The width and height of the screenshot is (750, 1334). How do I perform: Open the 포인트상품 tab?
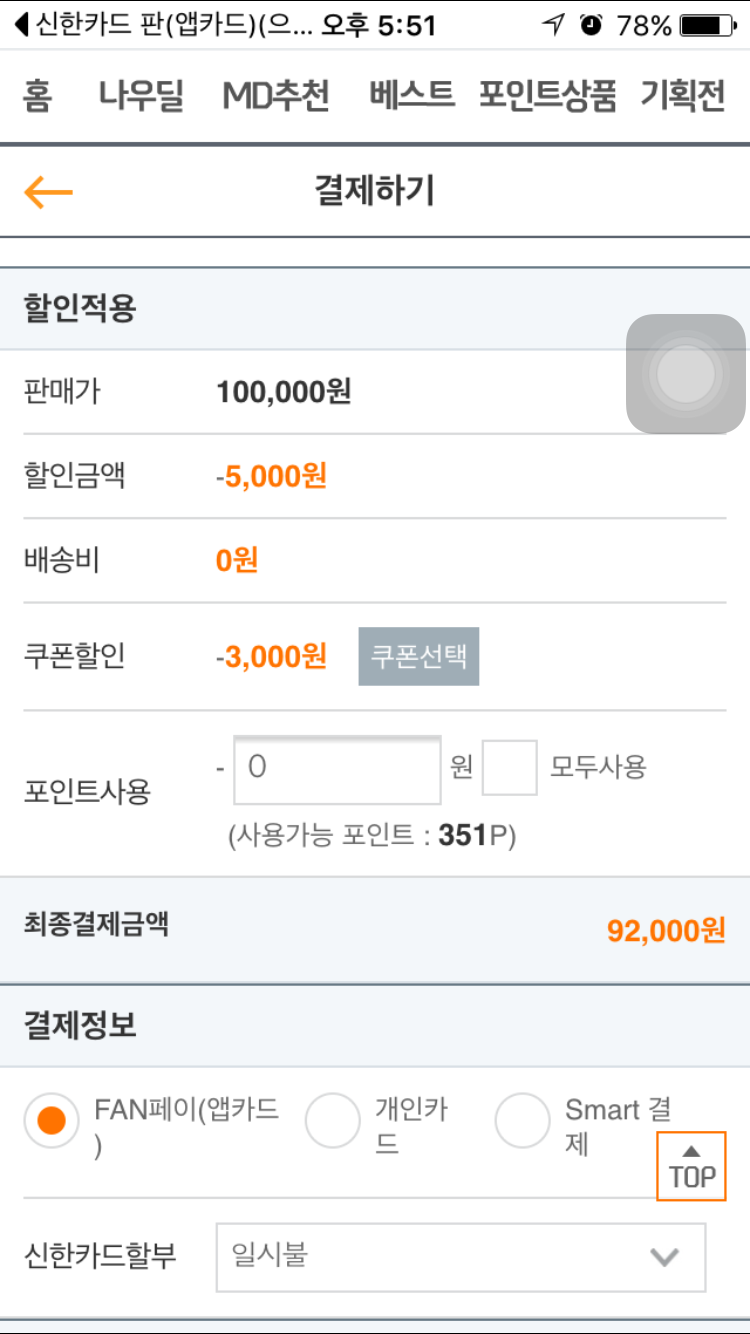click(547, 97)
